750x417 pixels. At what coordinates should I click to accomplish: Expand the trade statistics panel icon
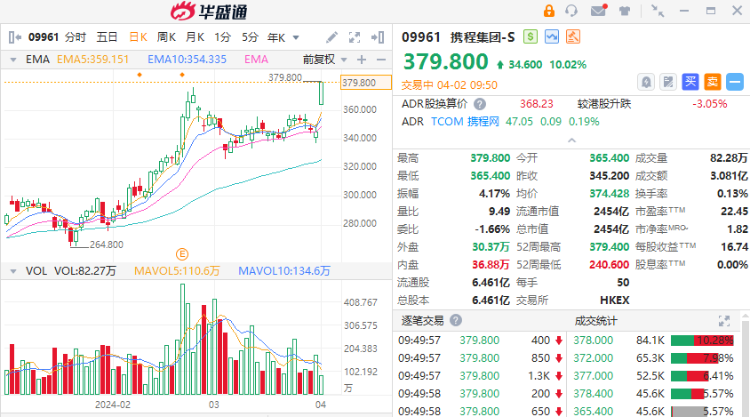tap(724, 320)
